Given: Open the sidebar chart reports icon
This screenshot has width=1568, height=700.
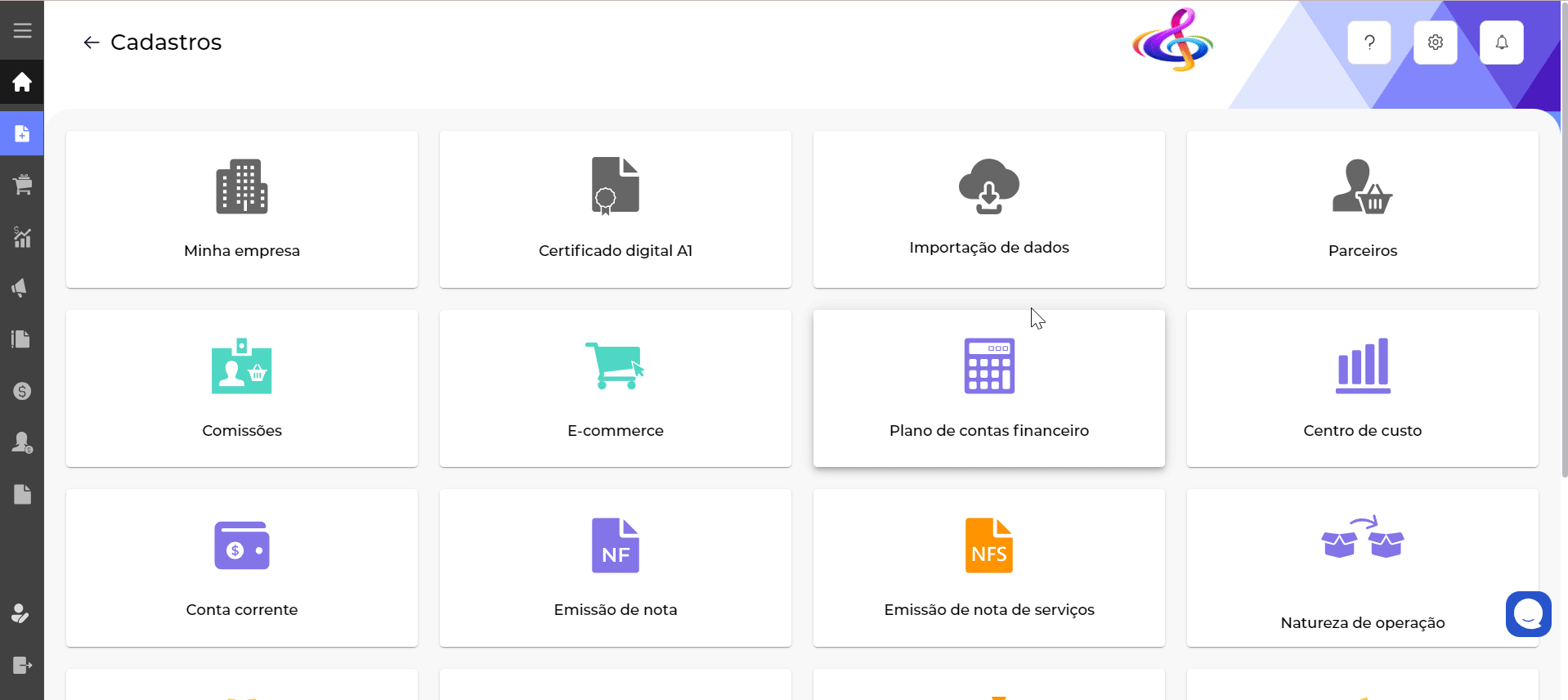Looking at the screenshot, I should coord(22,237).
